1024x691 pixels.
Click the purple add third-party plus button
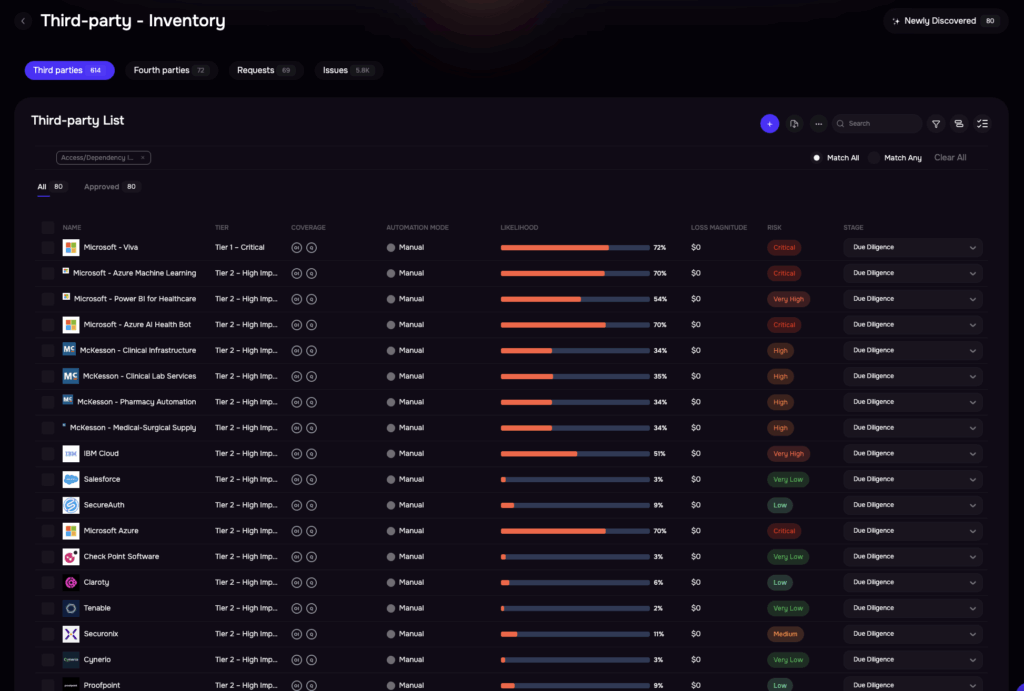[769, 124]
